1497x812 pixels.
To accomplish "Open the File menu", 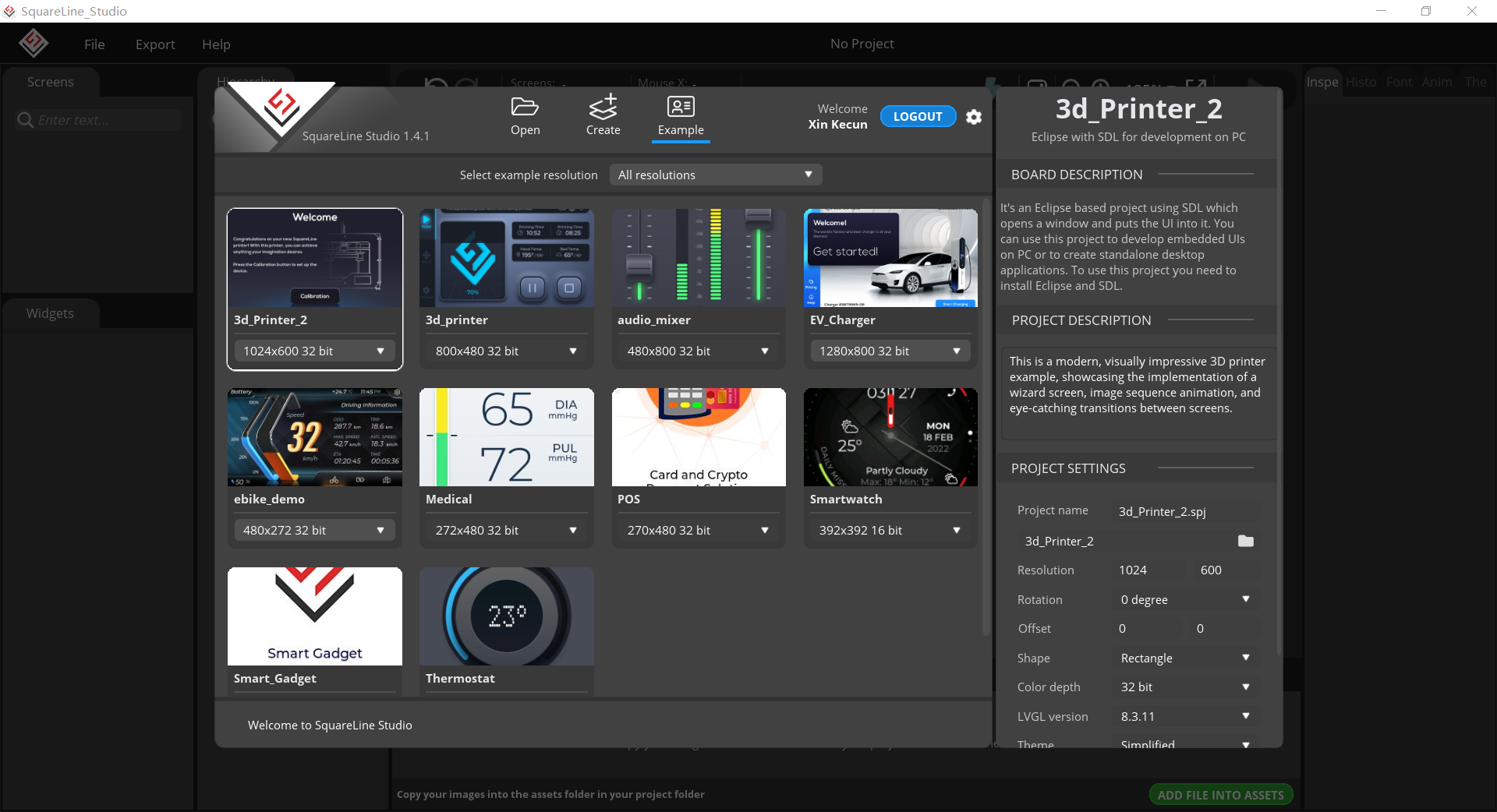I will [x=94, y=44].
